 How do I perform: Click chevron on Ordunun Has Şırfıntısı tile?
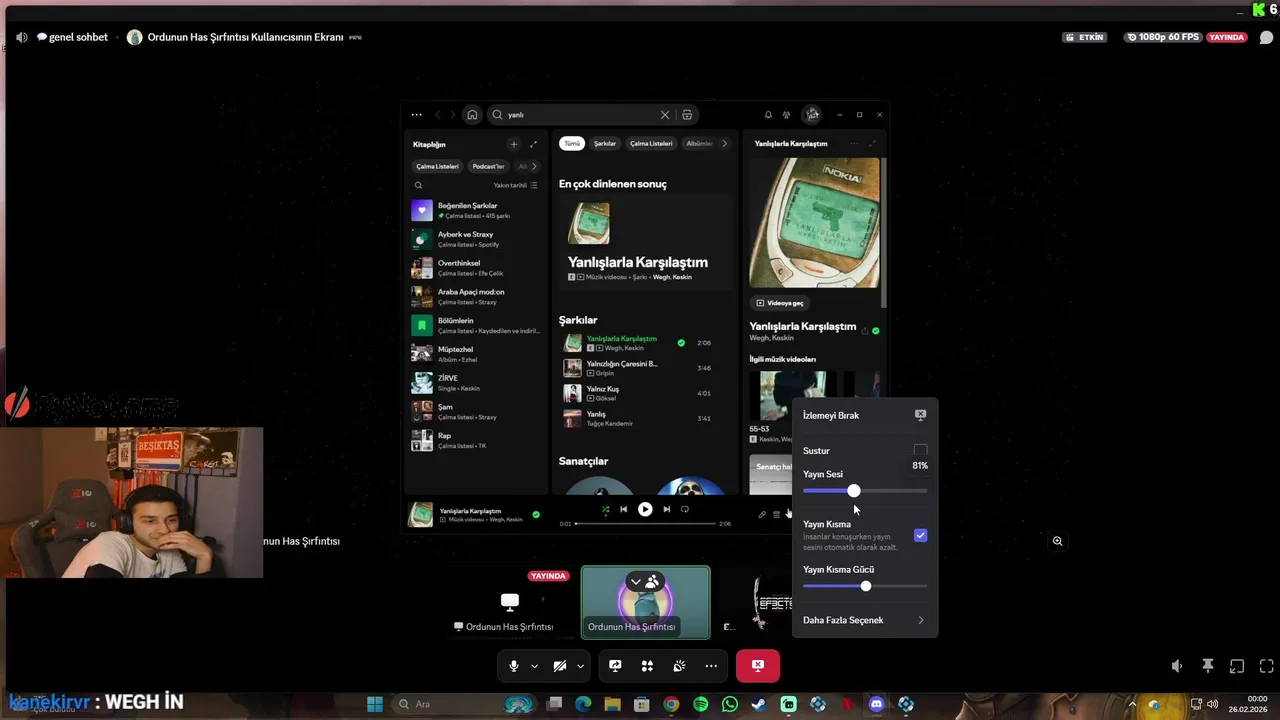(636, 581)
